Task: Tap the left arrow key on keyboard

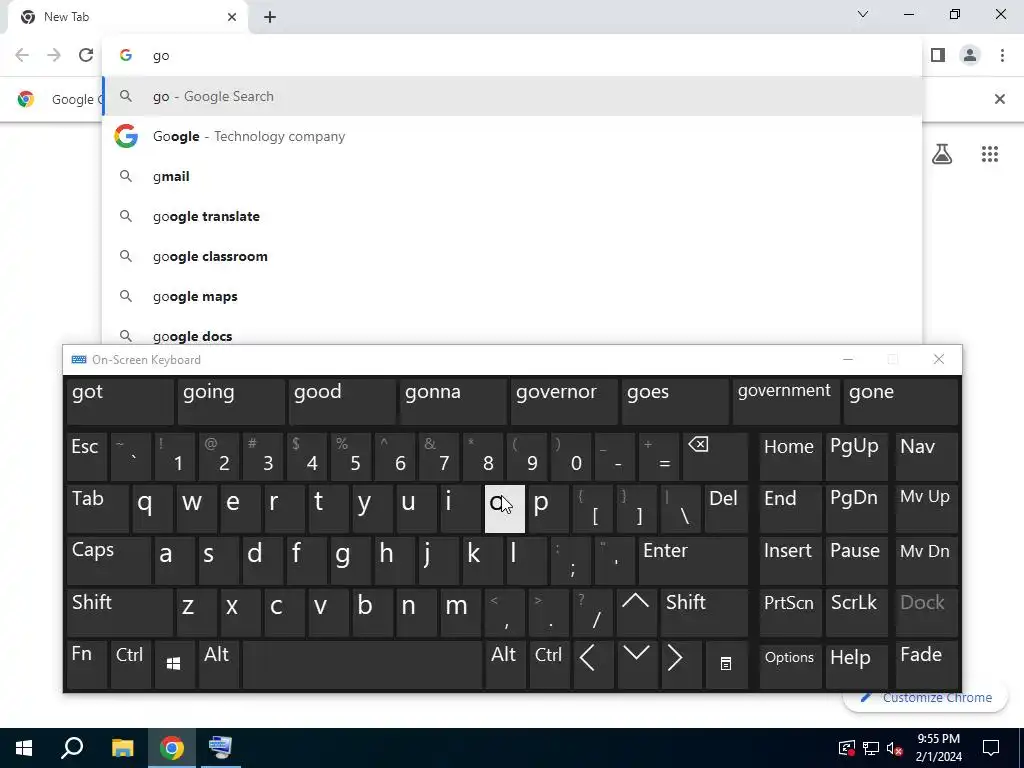Action: 592,664
